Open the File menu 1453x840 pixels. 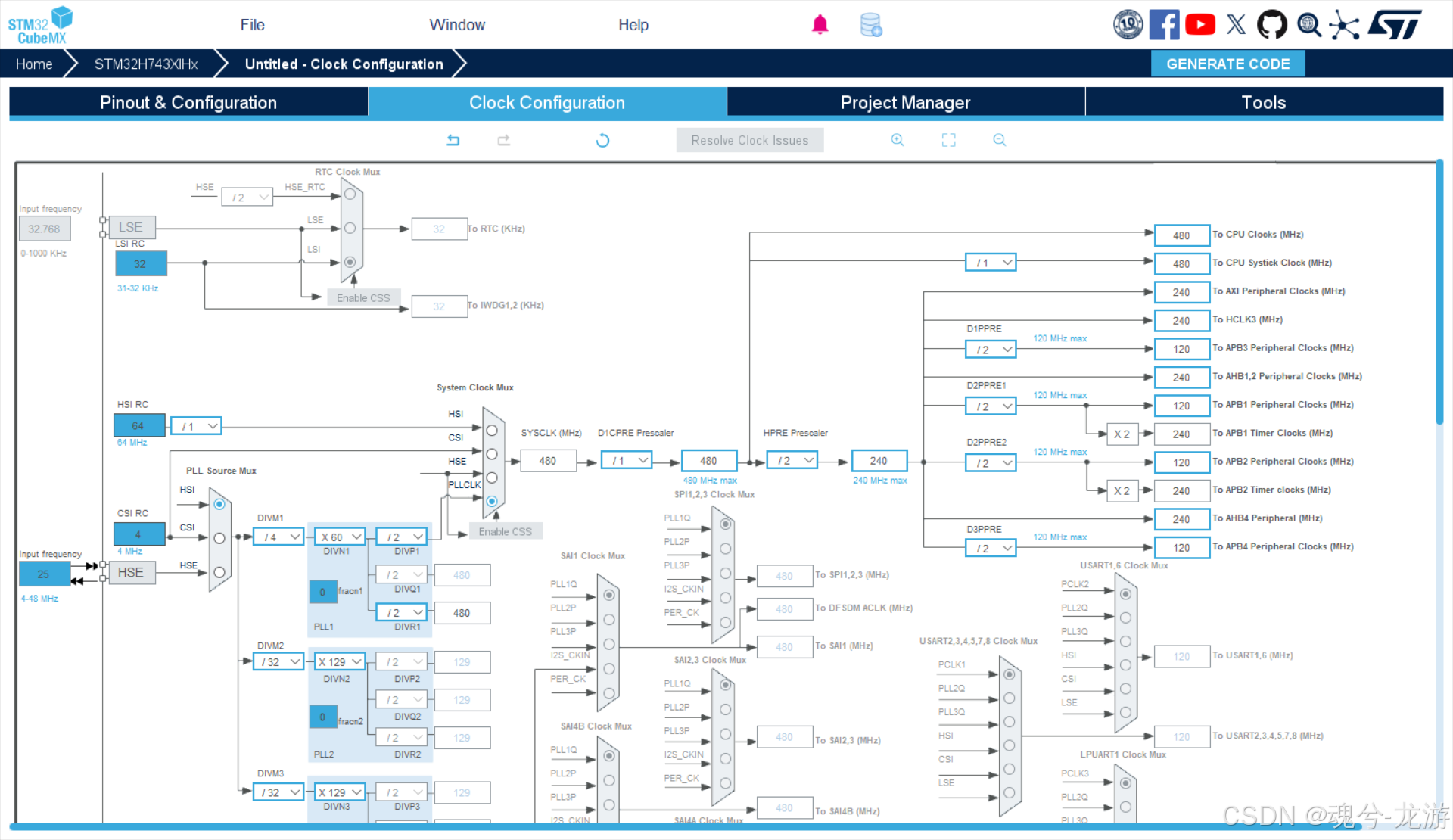click(x=252, y=25)
